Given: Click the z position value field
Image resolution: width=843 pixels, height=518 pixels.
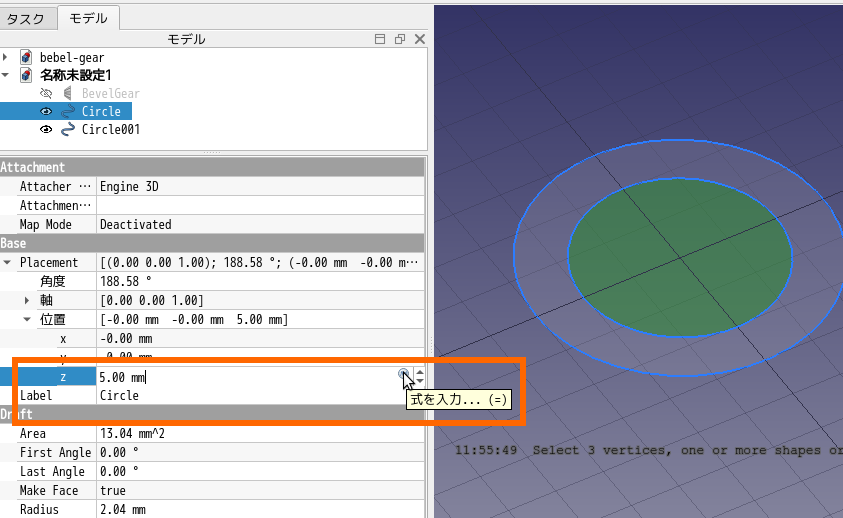Looking at the screenshot, I should (x=240, y=377).
